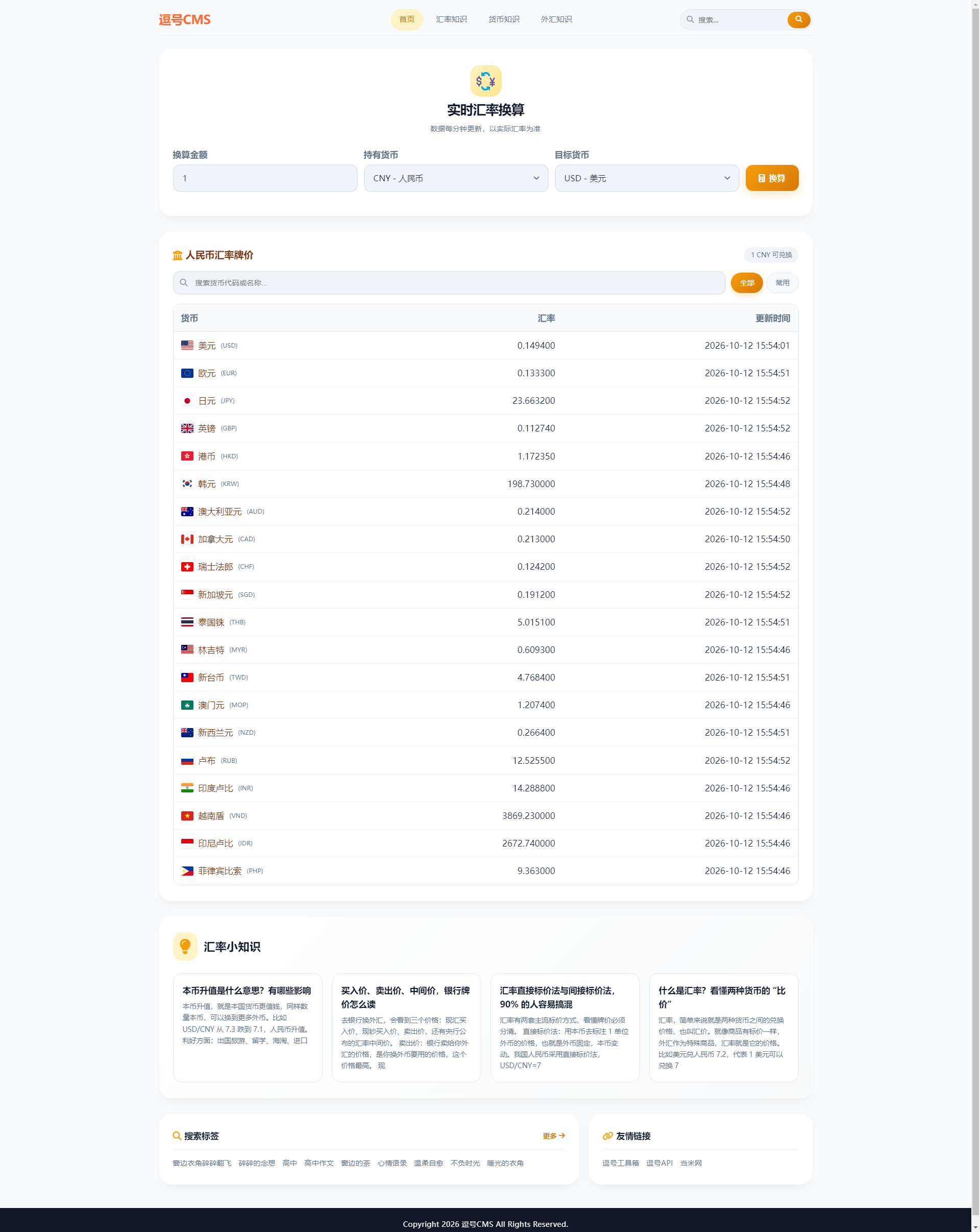Click the 更多 link in 搜索标签
This screenshot has width=980, height=1232.
click(x=553, y=1136)
